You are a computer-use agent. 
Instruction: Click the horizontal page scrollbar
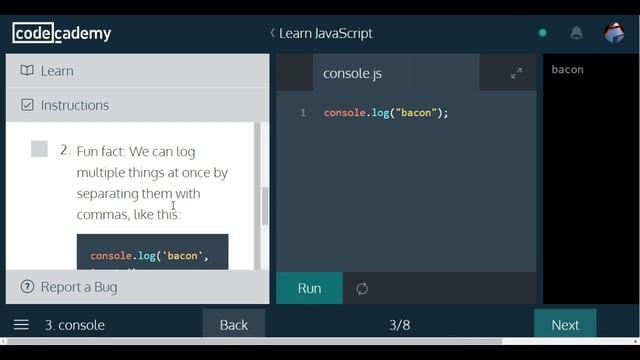(x=254, y=341)
